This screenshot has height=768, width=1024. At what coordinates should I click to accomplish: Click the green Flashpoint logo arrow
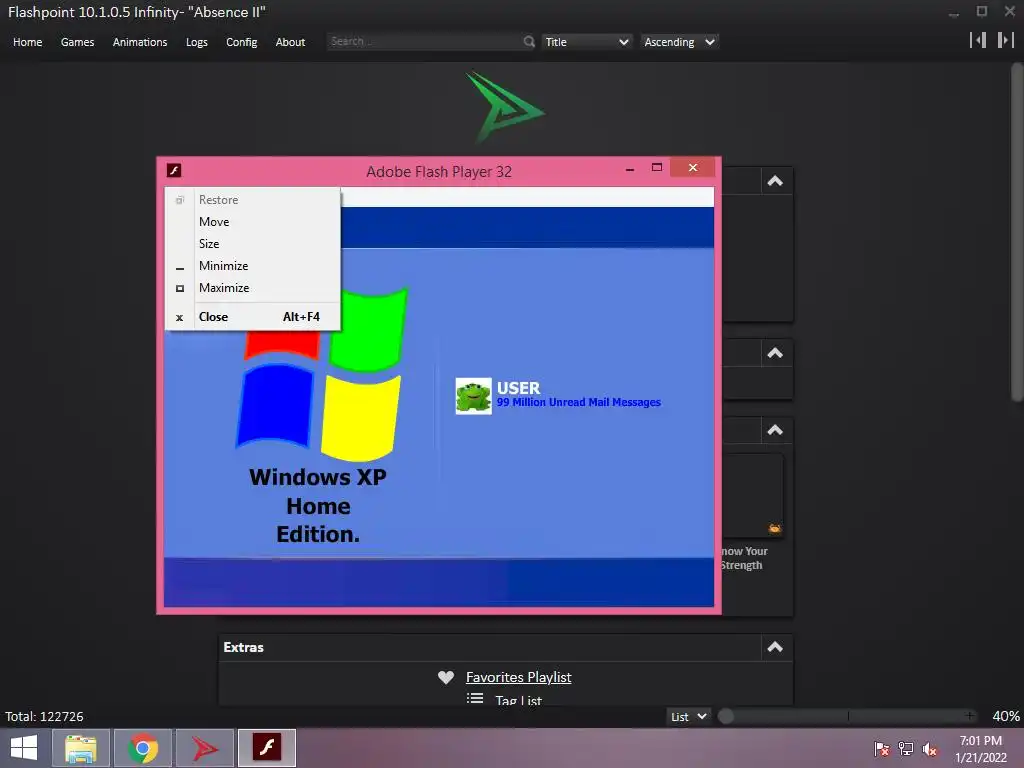tap(505, 106)
